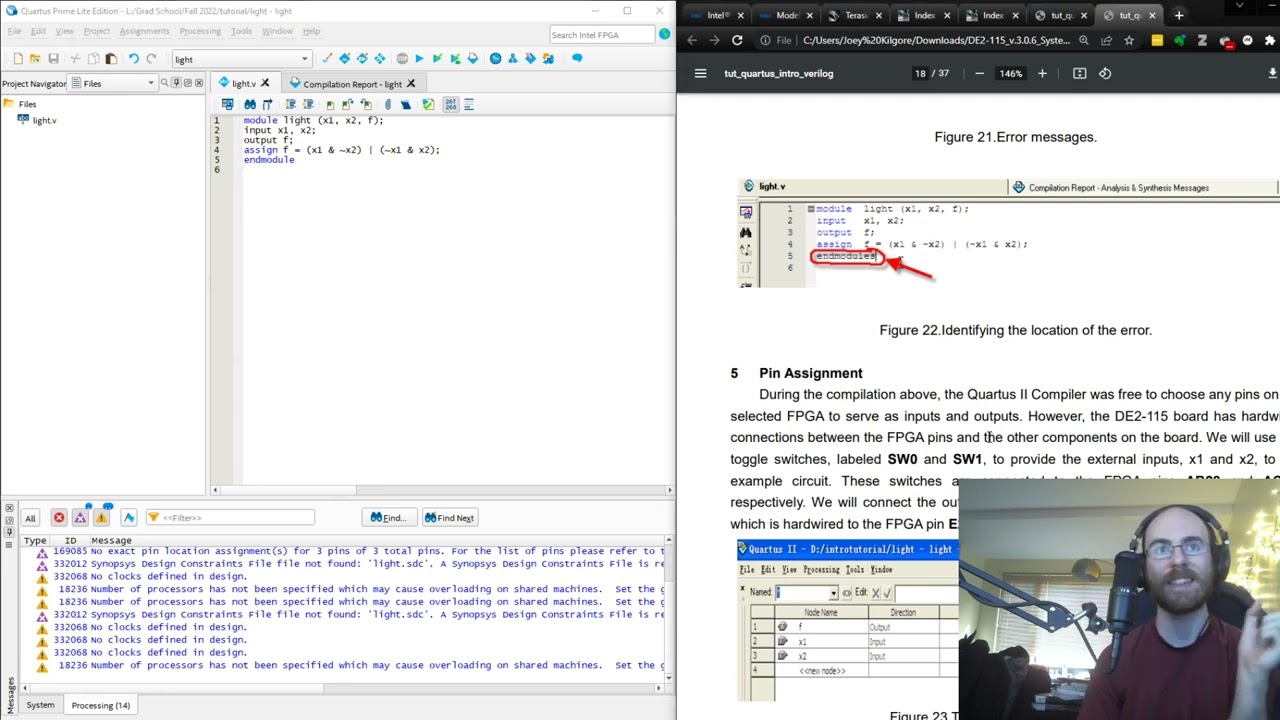1280x720 pixels.
Task: Open the Tools menu
Action: click(241, 32)
